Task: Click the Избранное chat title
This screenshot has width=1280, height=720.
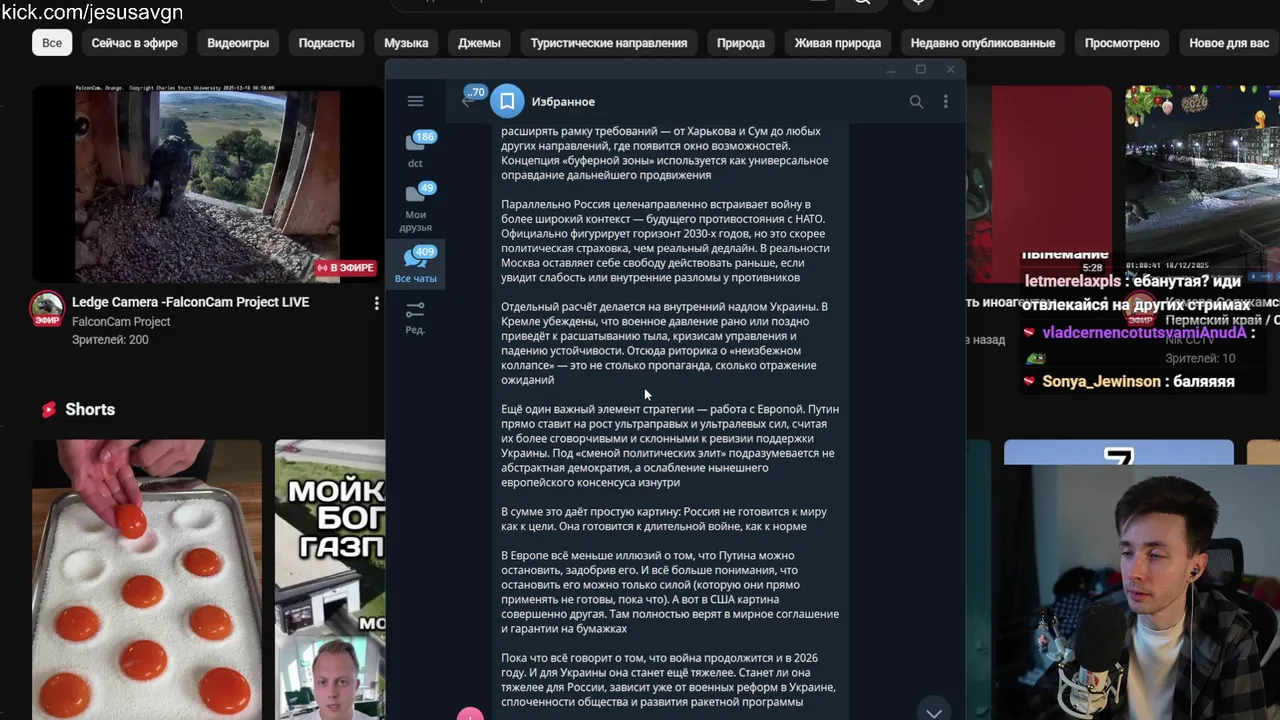Action: tap(563, 101)
